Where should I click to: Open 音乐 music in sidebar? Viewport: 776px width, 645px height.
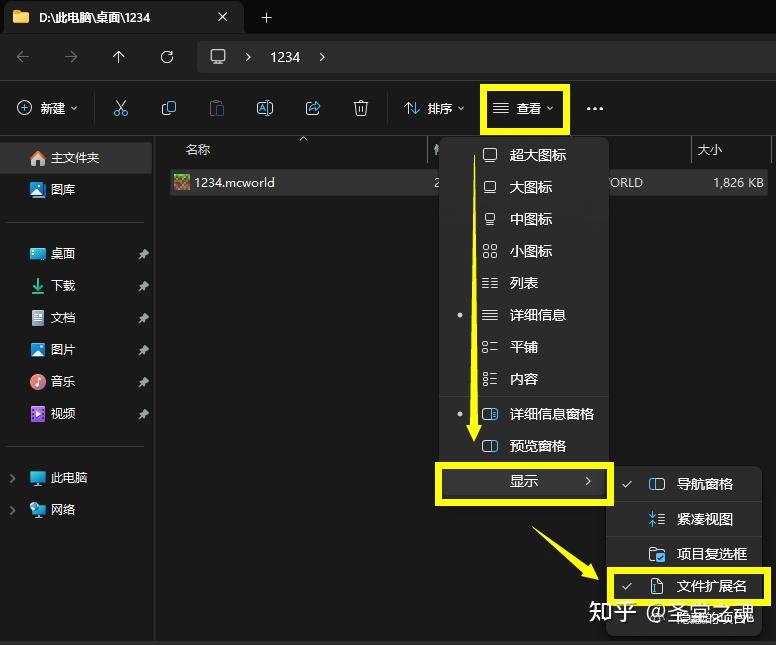(x=76, y=382)
